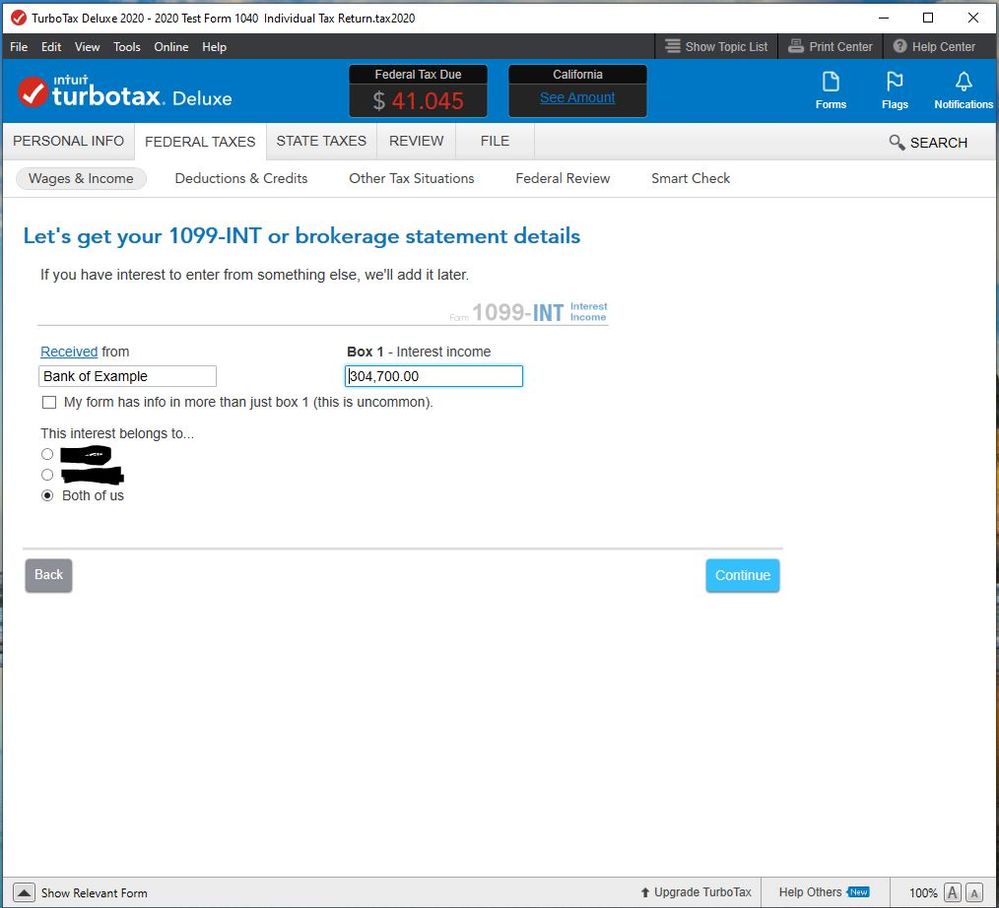
Task: Click the 'Help Center' label
Action: [x=944, y=47]
